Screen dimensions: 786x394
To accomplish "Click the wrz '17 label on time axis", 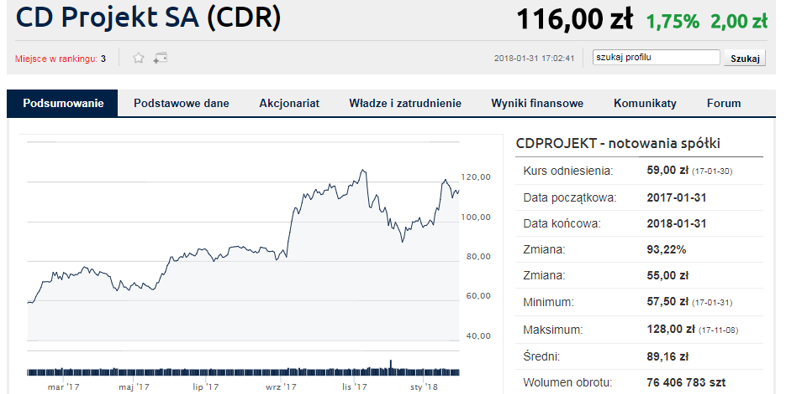I will (281, 387).
